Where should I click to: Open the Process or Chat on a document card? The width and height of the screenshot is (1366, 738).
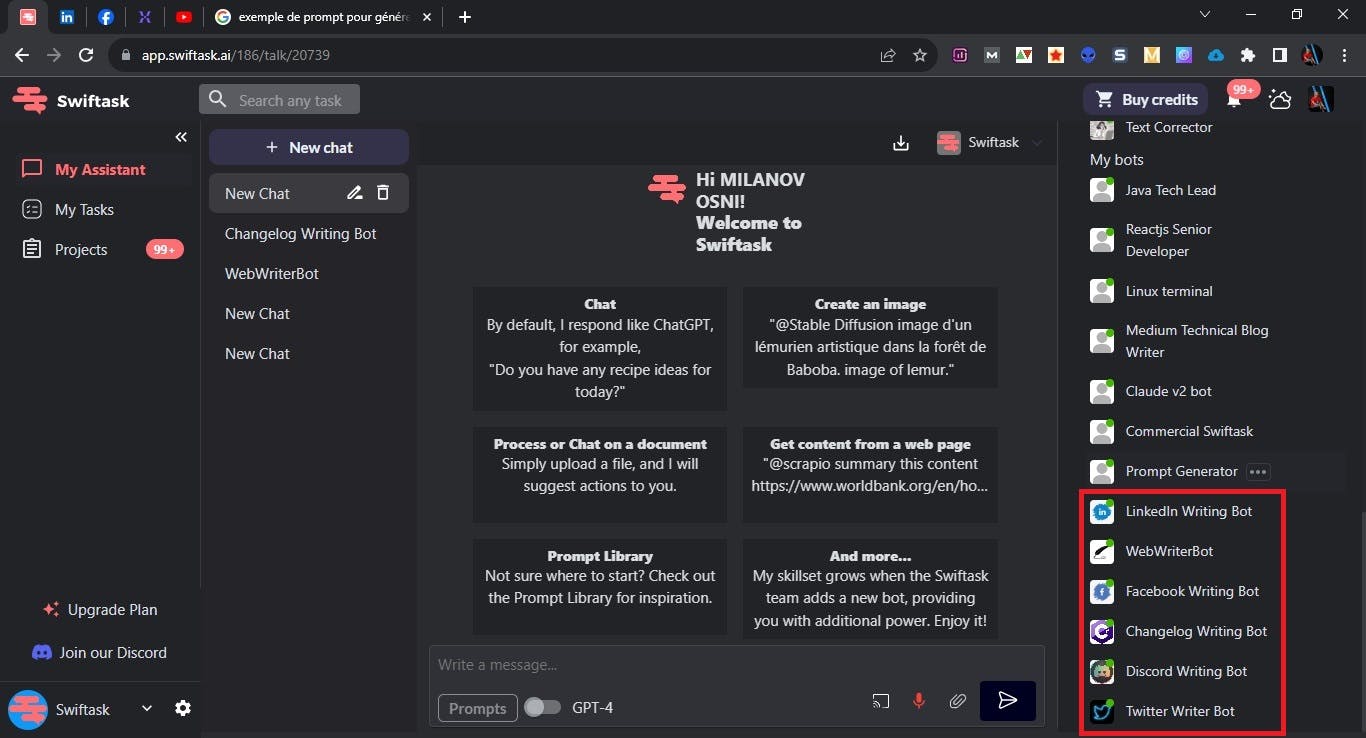[x=600, y=475]
